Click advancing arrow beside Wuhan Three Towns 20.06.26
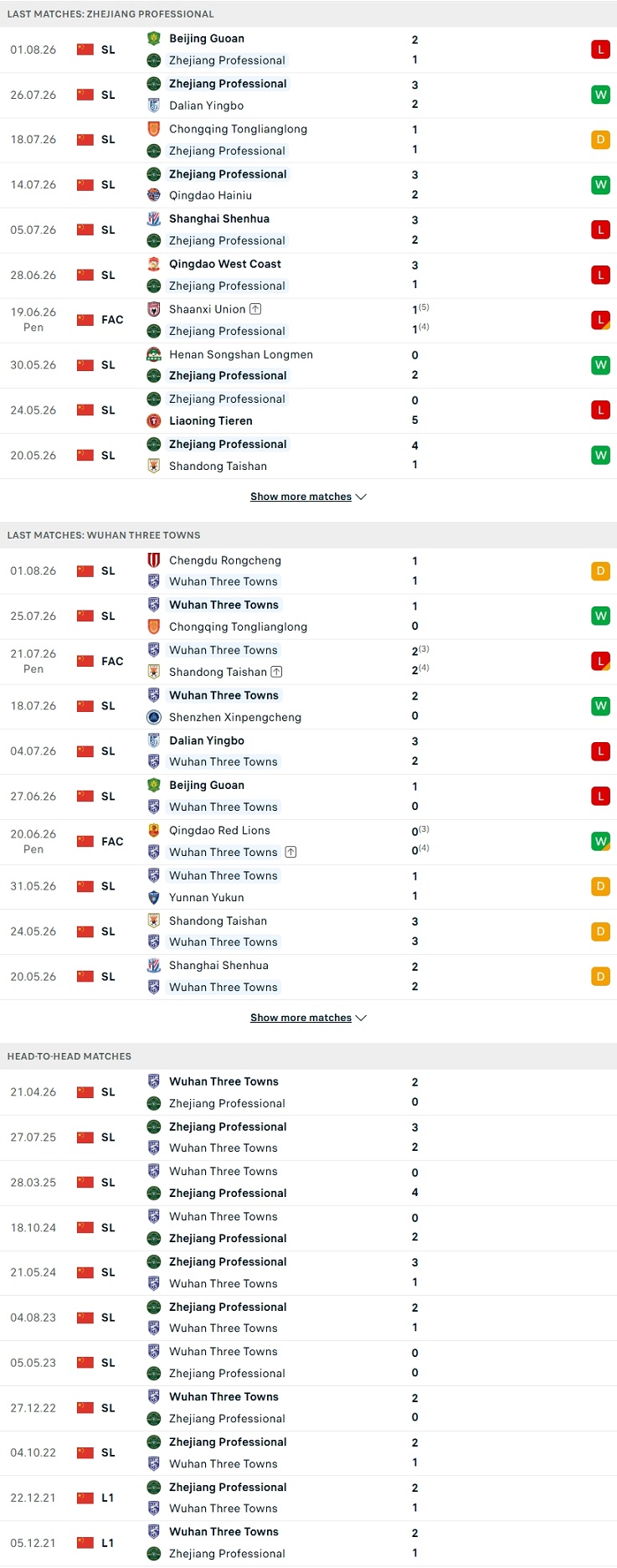 tap(291, 852)
